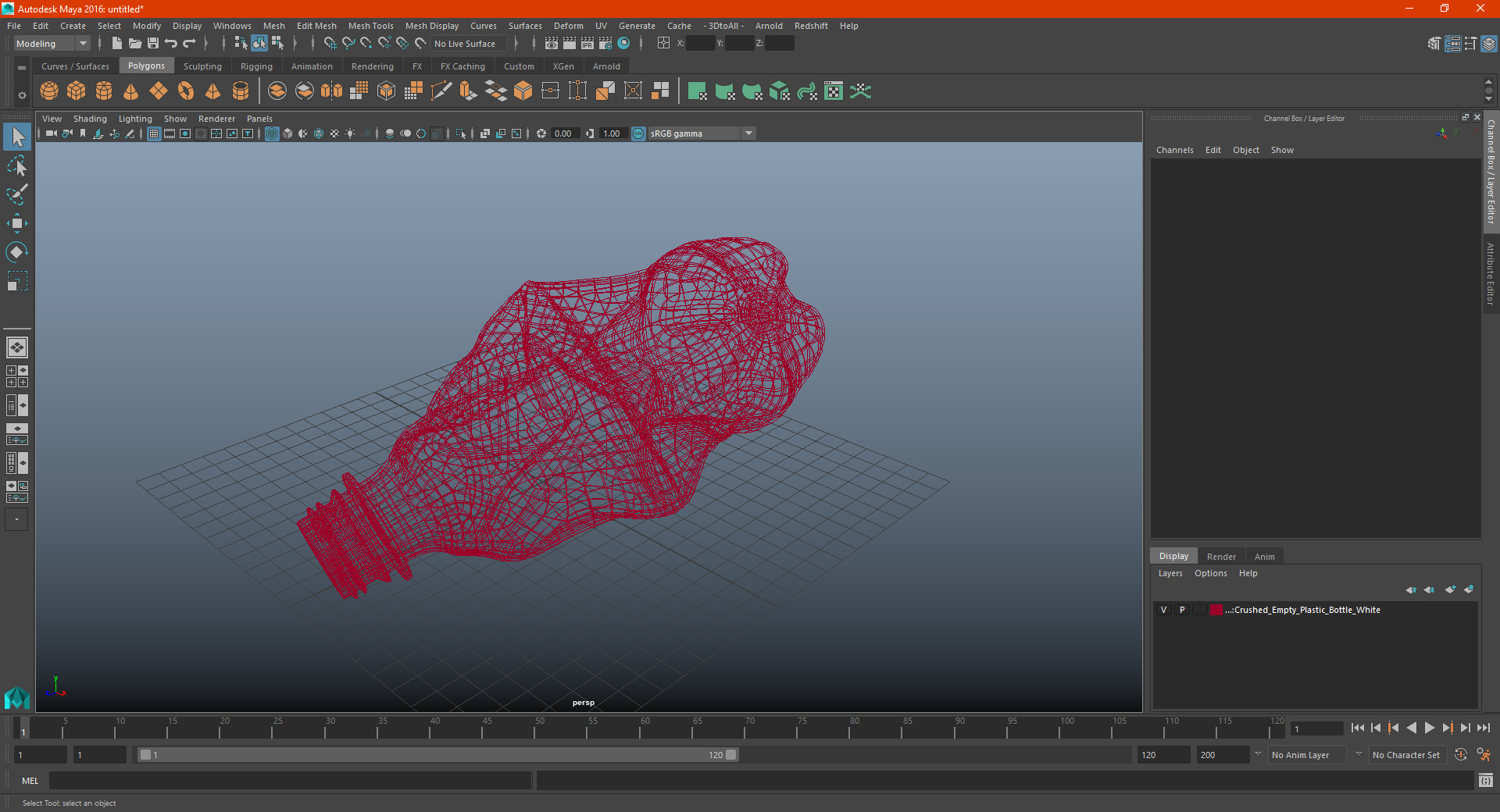This screenshot has width=1500, height=812.
Task: Create a polygon sphere from the shelf
Action: [49, 91]
